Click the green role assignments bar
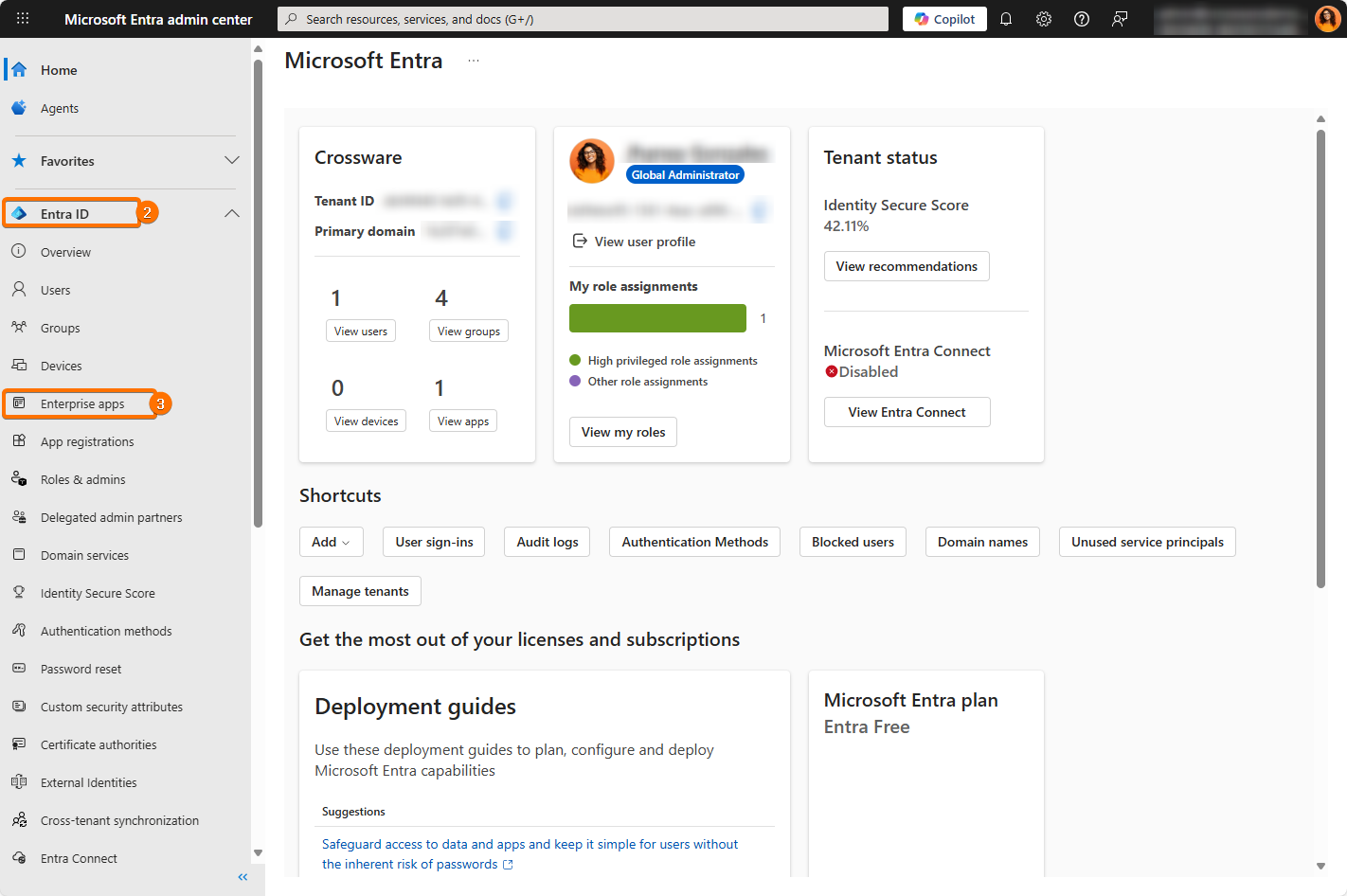Image resolution: width=1347 pixels, height=896 pixels. pos(657,318)
